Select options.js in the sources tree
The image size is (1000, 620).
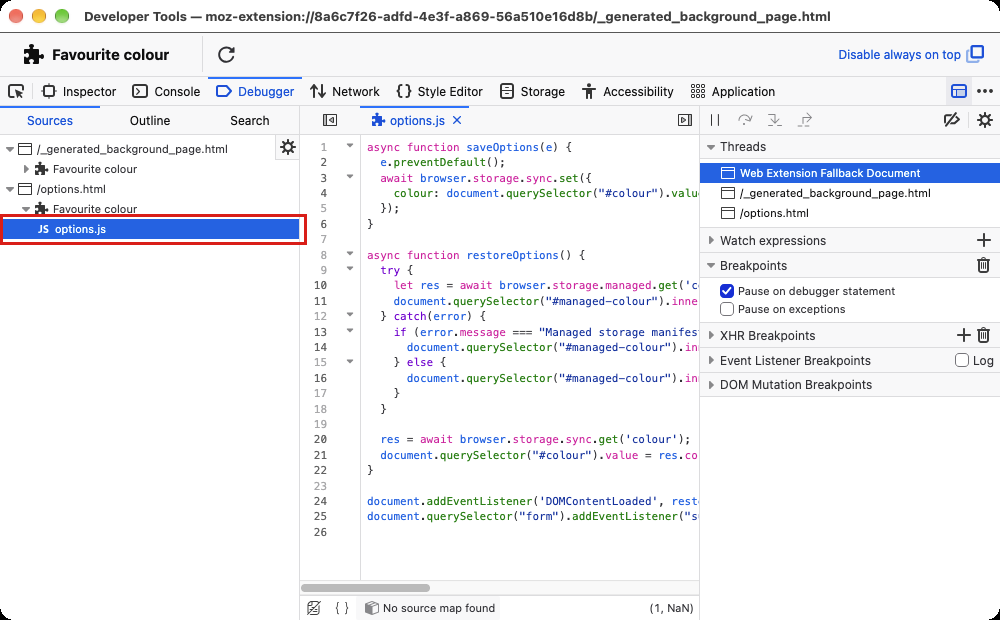[x=151, y=229]
